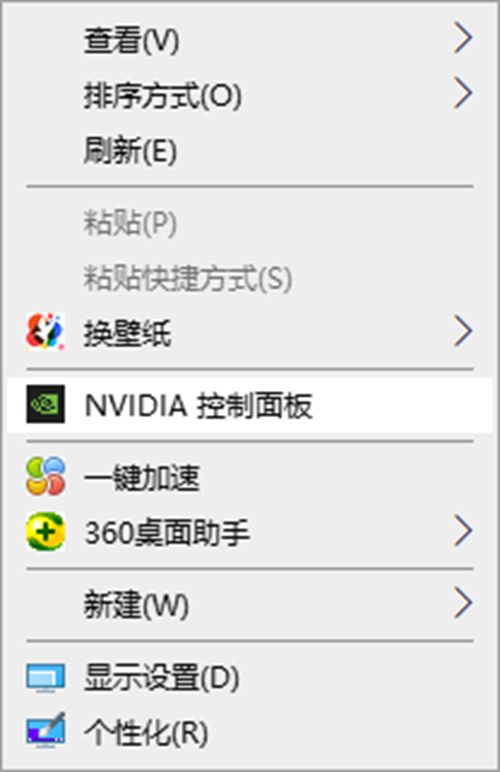Open the NVIDIA 控制面板 menu entry
500x772 pixels.
coord(250,405)
